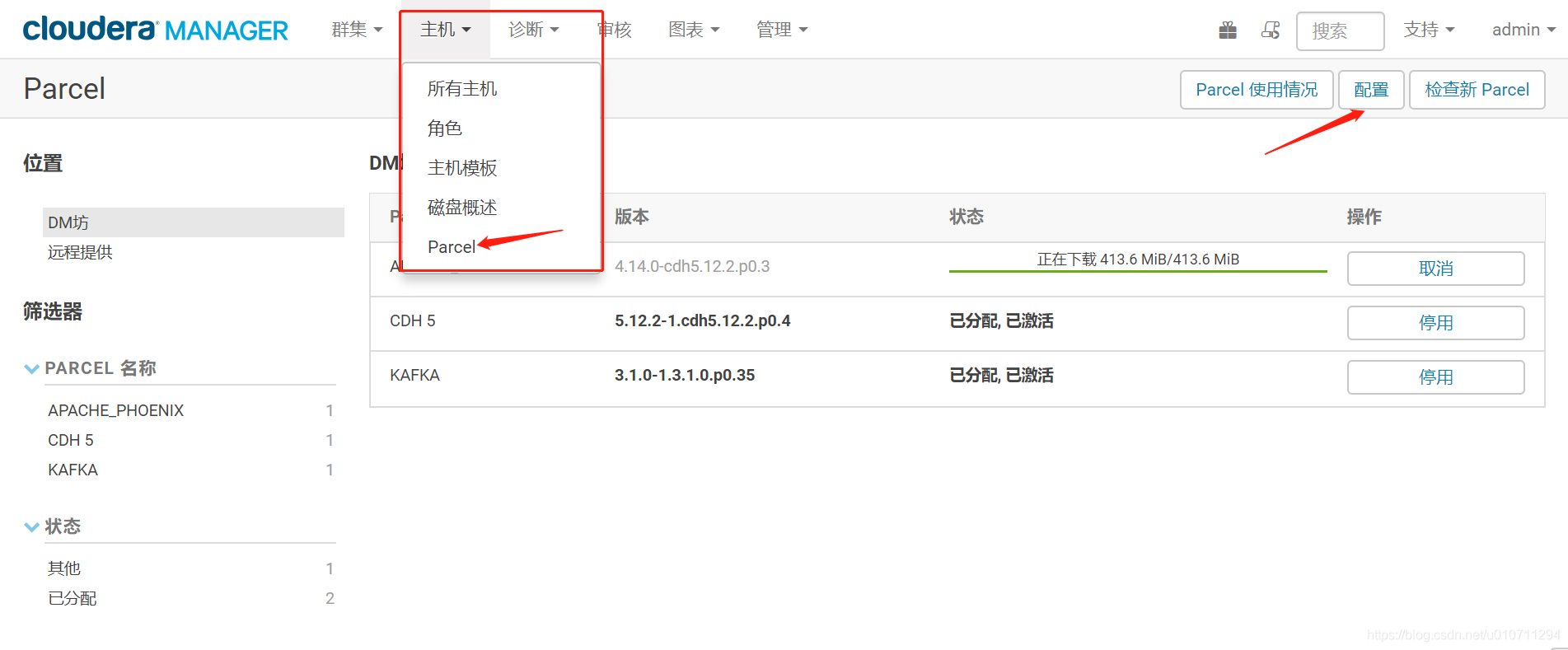This screenshot has height=650, width=1568.
Task: Open the 配置 button
Action: pyautogui.click(x=1371, y=90)
